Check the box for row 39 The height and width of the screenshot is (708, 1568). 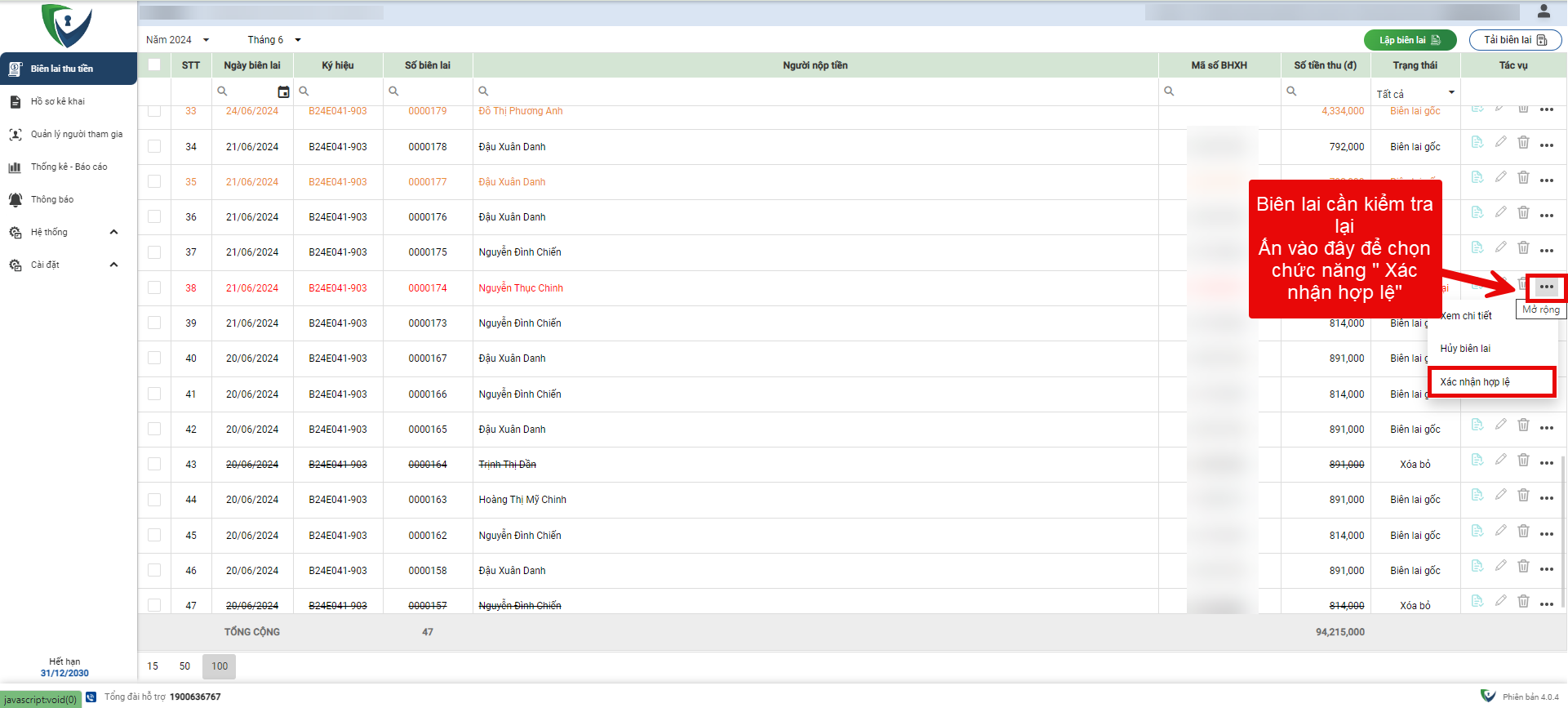point(154,323)
